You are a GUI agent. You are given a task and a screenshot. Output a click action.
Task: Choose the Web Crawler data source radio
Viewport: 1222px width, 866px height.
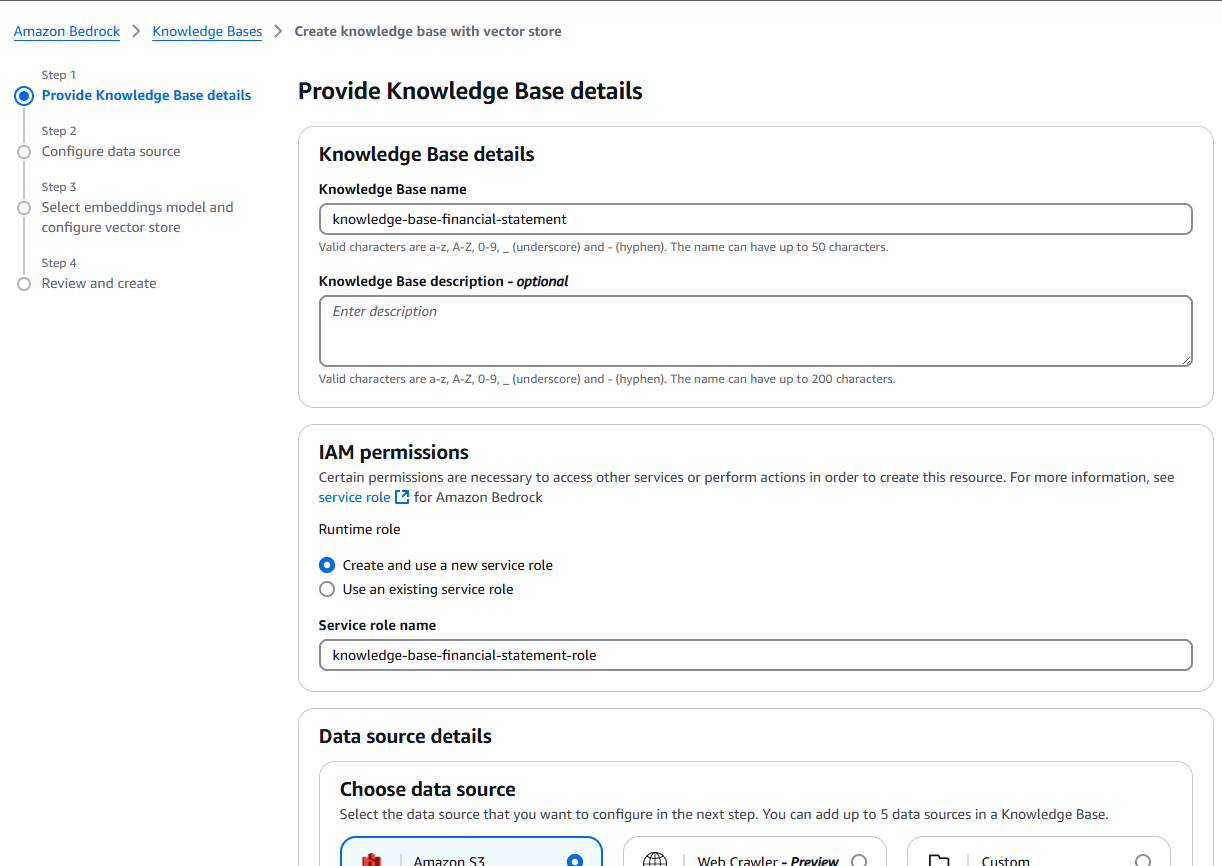pyautogui.click(x=858, y=861)
